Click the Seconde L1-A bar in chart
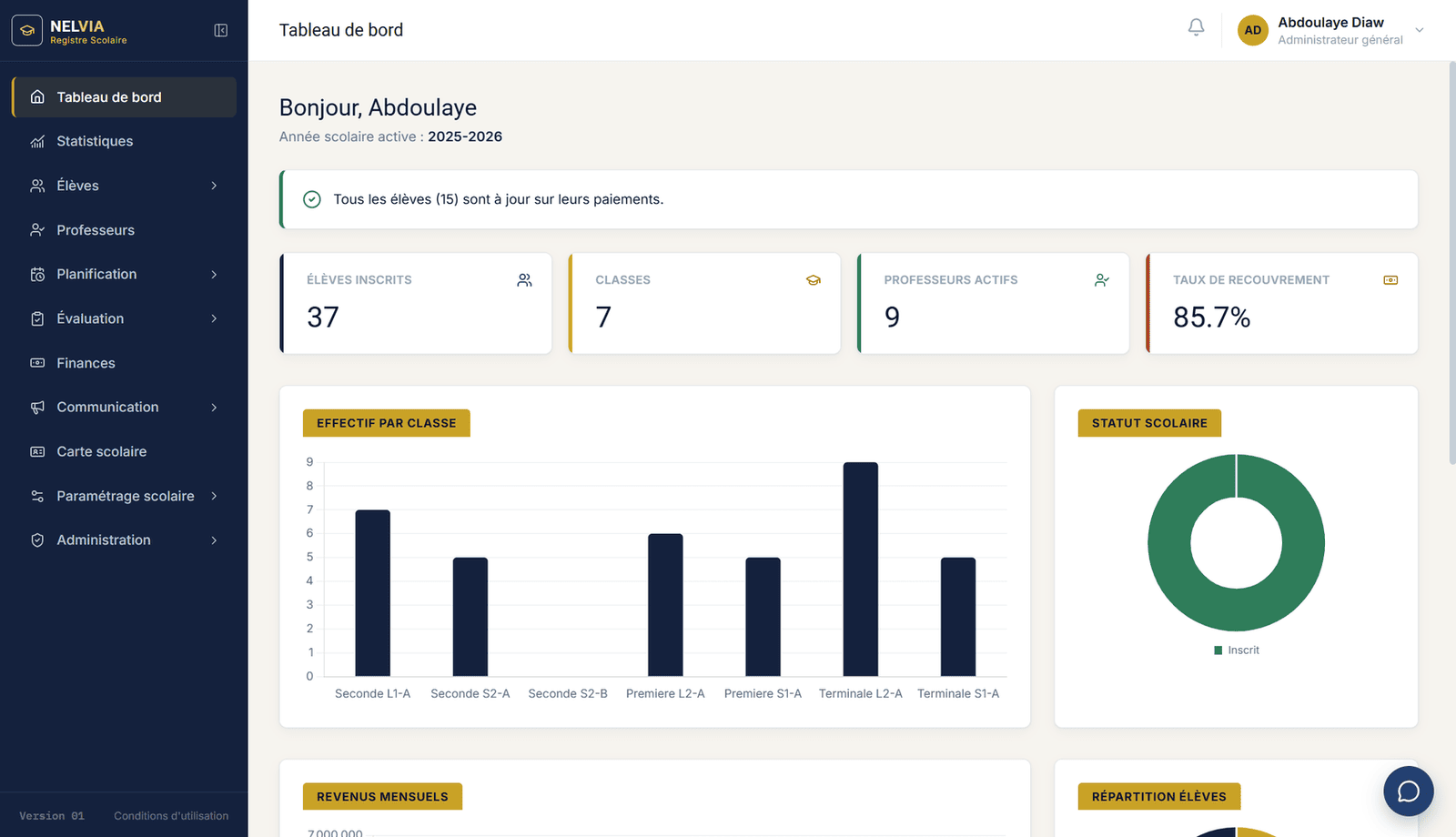Screen dimensions: 1456x837 (x=372, y=593)
